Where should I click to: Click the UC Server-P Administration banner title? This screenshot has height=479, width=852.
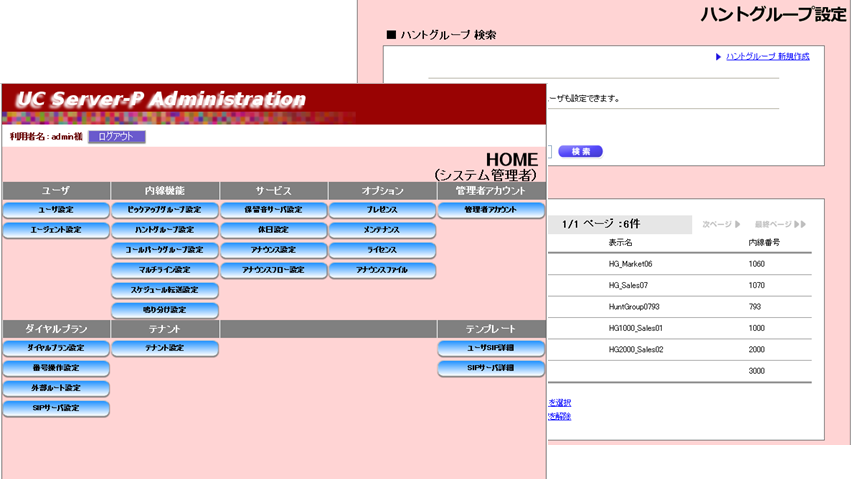pyautogui.click(x=160, y=99)
